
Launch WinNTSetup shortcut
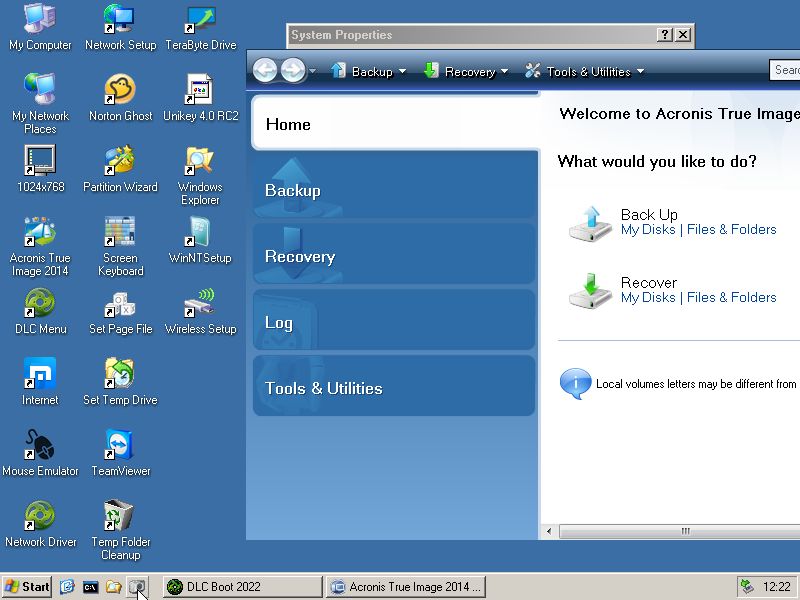pos(201,240)
